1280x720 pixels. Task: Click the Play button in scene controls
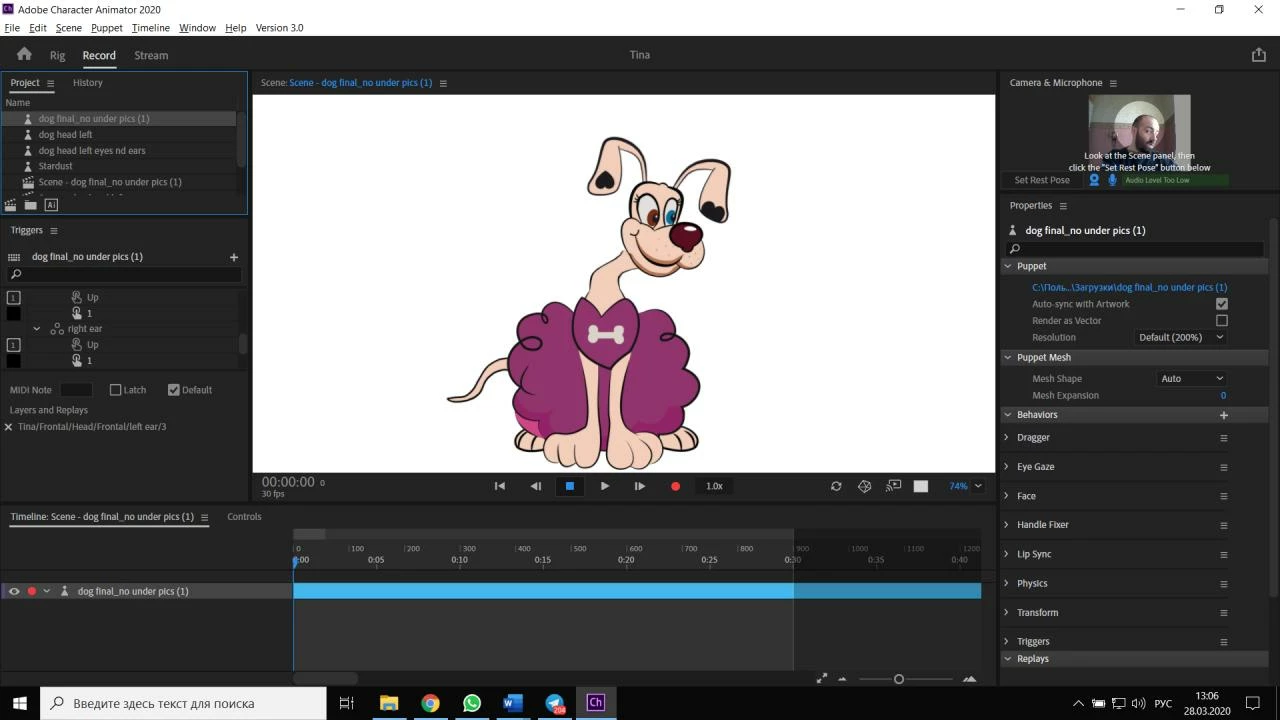coord(605,486)
